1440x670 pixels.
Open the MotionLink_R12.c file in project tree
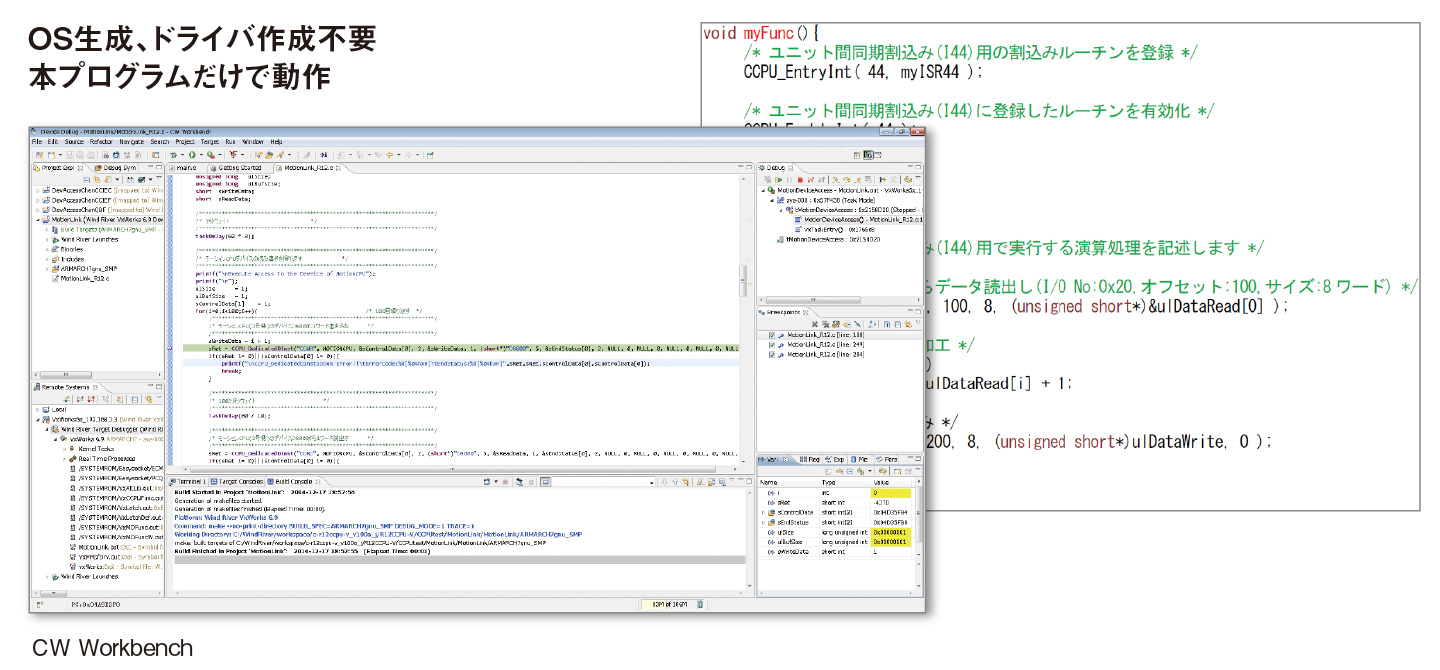pos(86,279)
